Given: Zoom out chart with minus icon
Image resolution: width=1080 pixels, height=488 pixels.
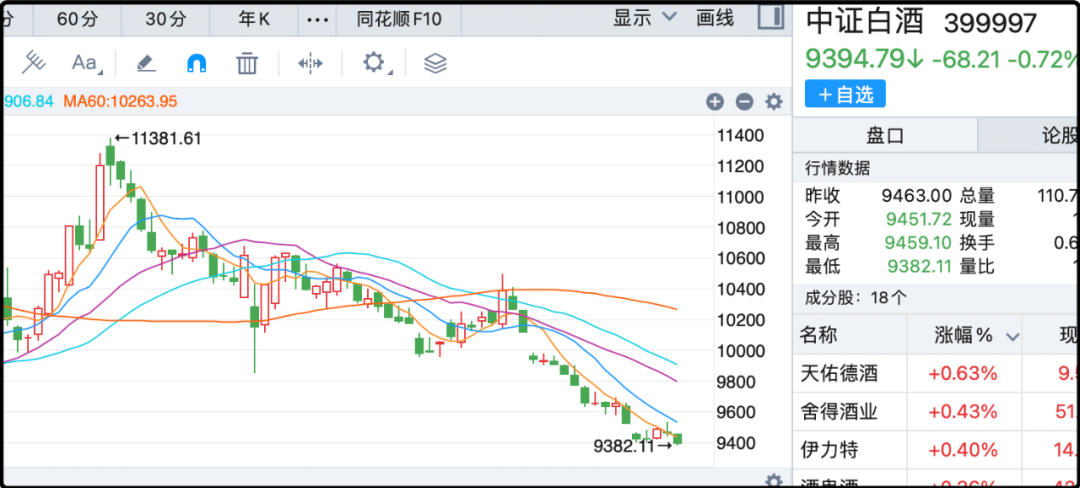Looking at the screenshot, I should (744, 101).
